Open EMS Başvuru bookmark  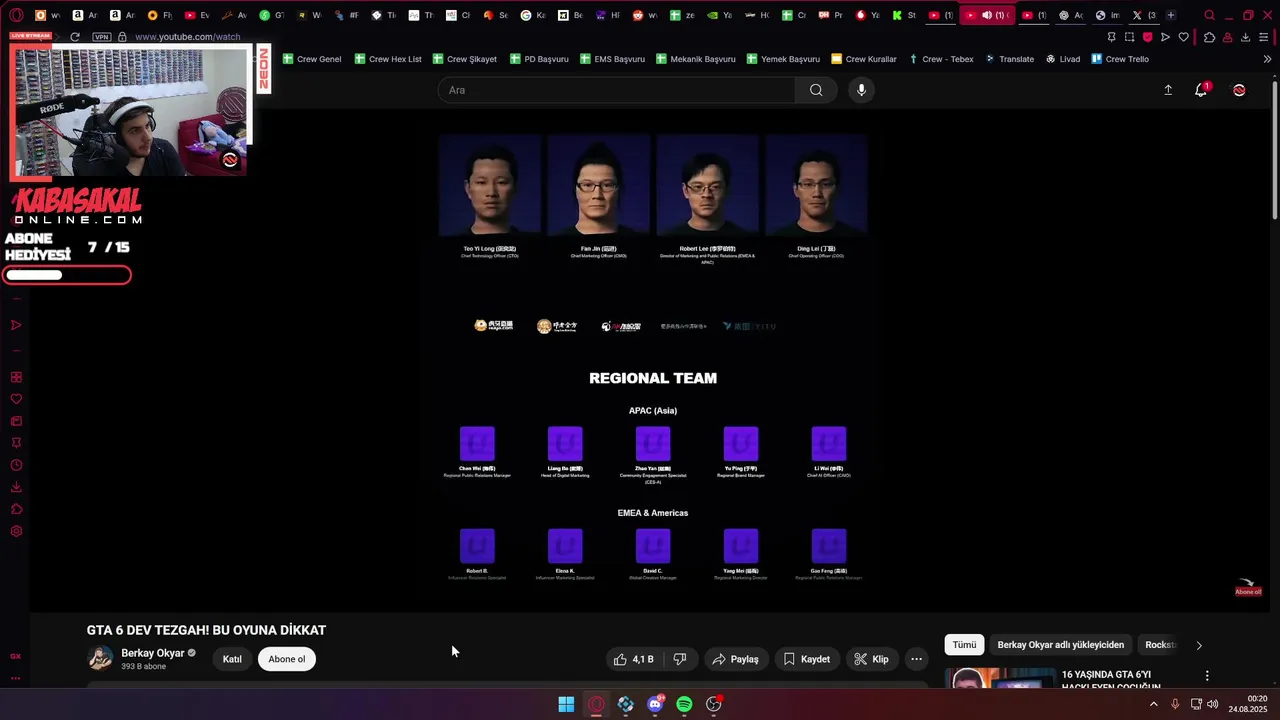611,59
